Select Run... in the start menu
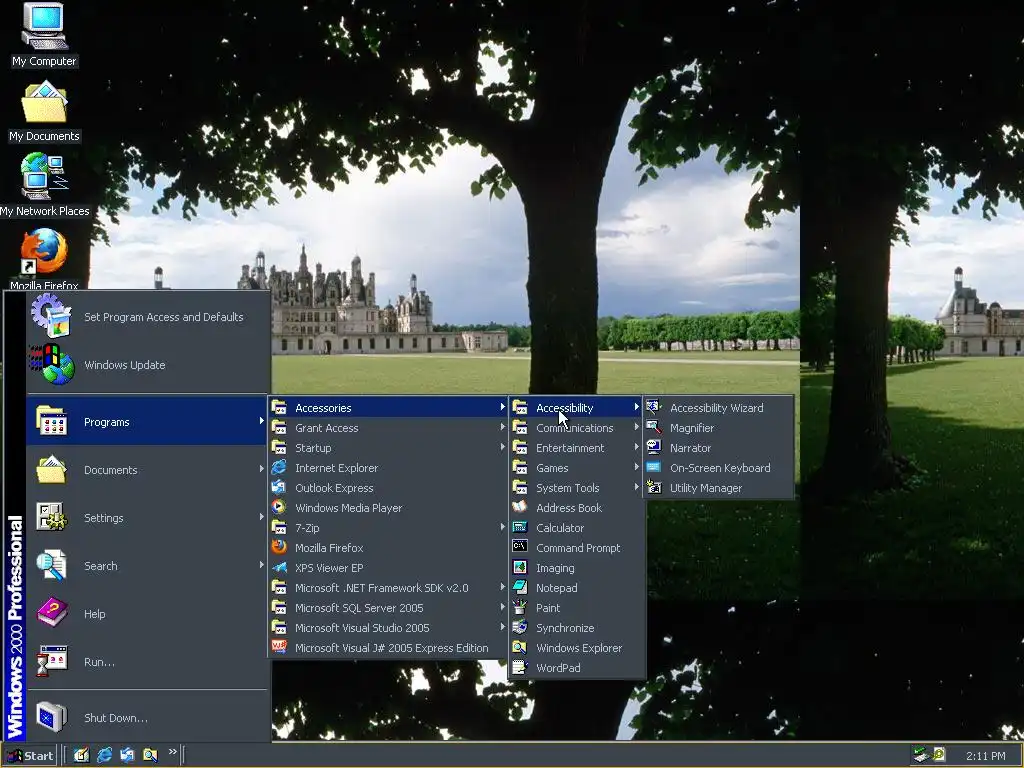Viewport: 1024px width, 768px height. [147, 662]
